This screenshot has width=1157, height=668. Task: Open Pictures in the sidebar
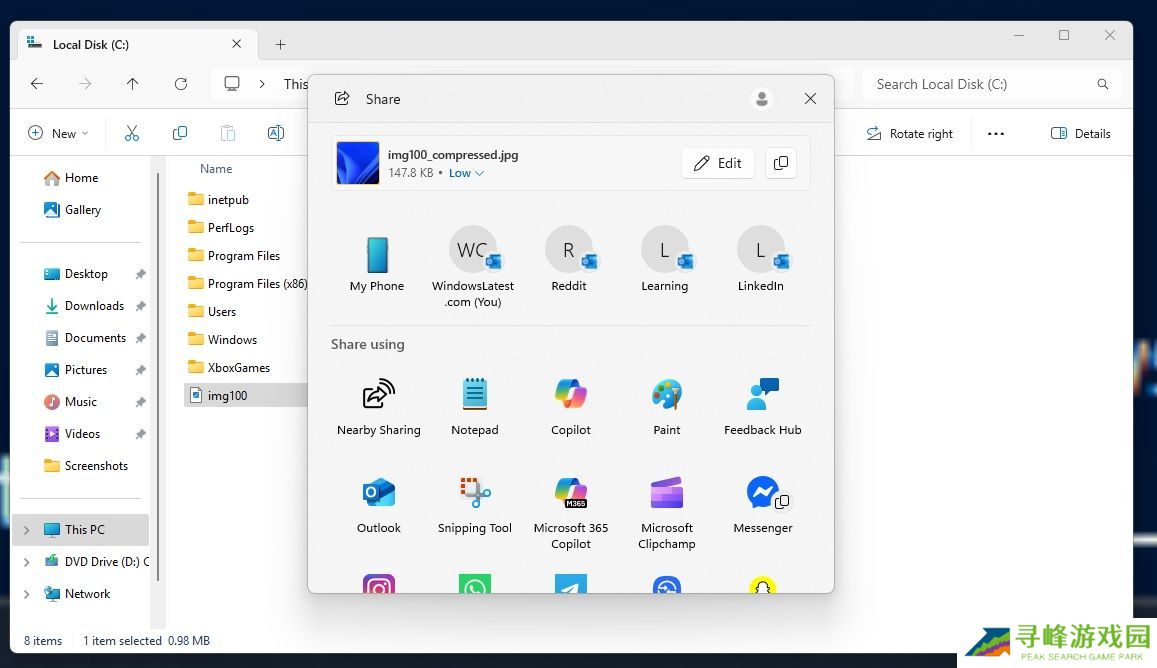(76, 370)
